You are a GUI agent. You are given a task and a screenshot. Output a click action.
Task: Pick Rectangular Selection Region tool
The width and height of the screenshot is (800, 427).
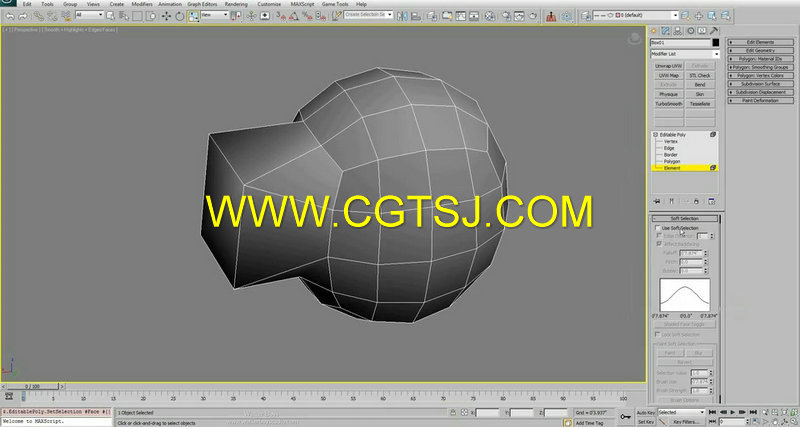(x=137, y=16)
